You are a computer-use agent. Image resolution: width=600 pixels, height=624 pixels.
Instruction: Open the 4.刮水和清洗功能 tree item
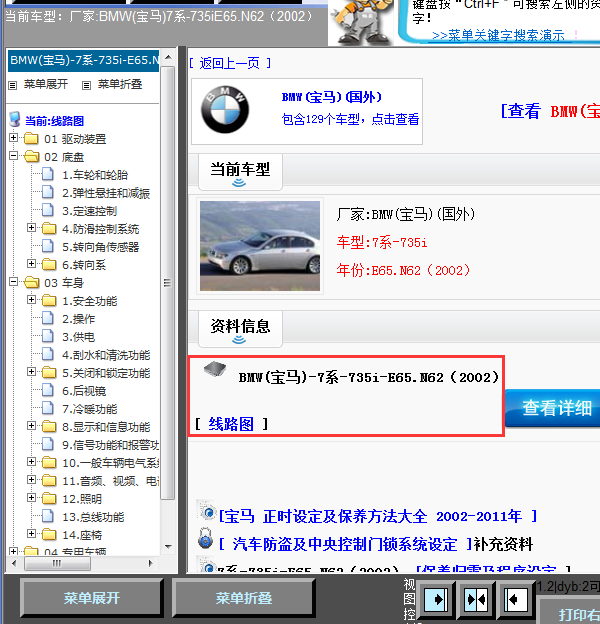tap(106, 355)
